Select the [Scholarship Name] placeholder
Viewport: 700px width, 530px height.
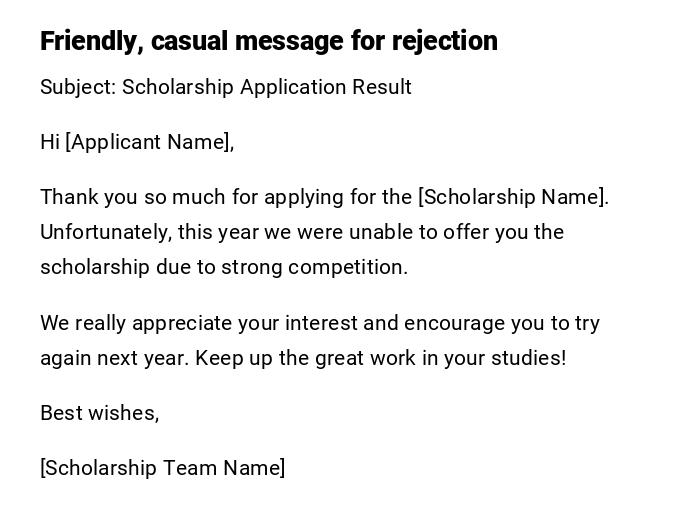click(513, 197)
